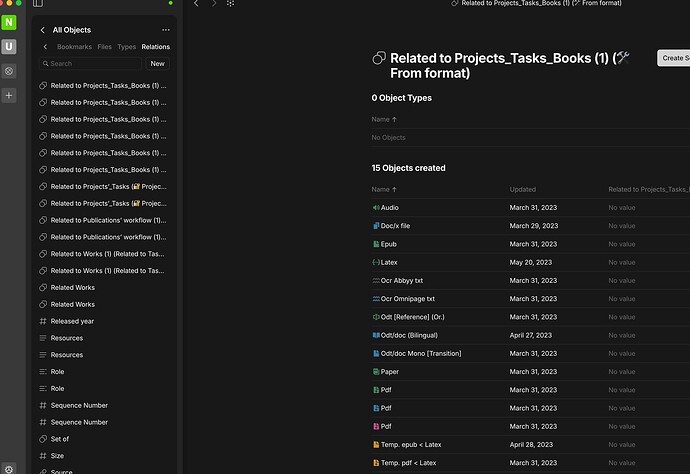Click left chevron before Bookmarks tab
Image resolution: width=690 pixels, height=474 pixels.
click(x=45, y=47)
